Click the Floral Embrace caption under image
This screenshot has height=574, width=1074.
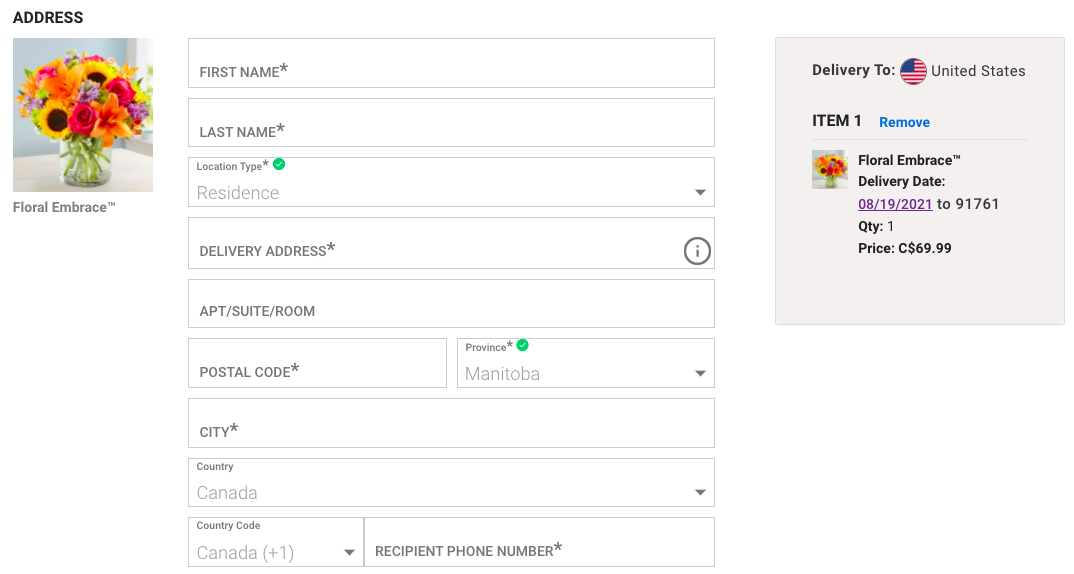[x=64, y=208]
